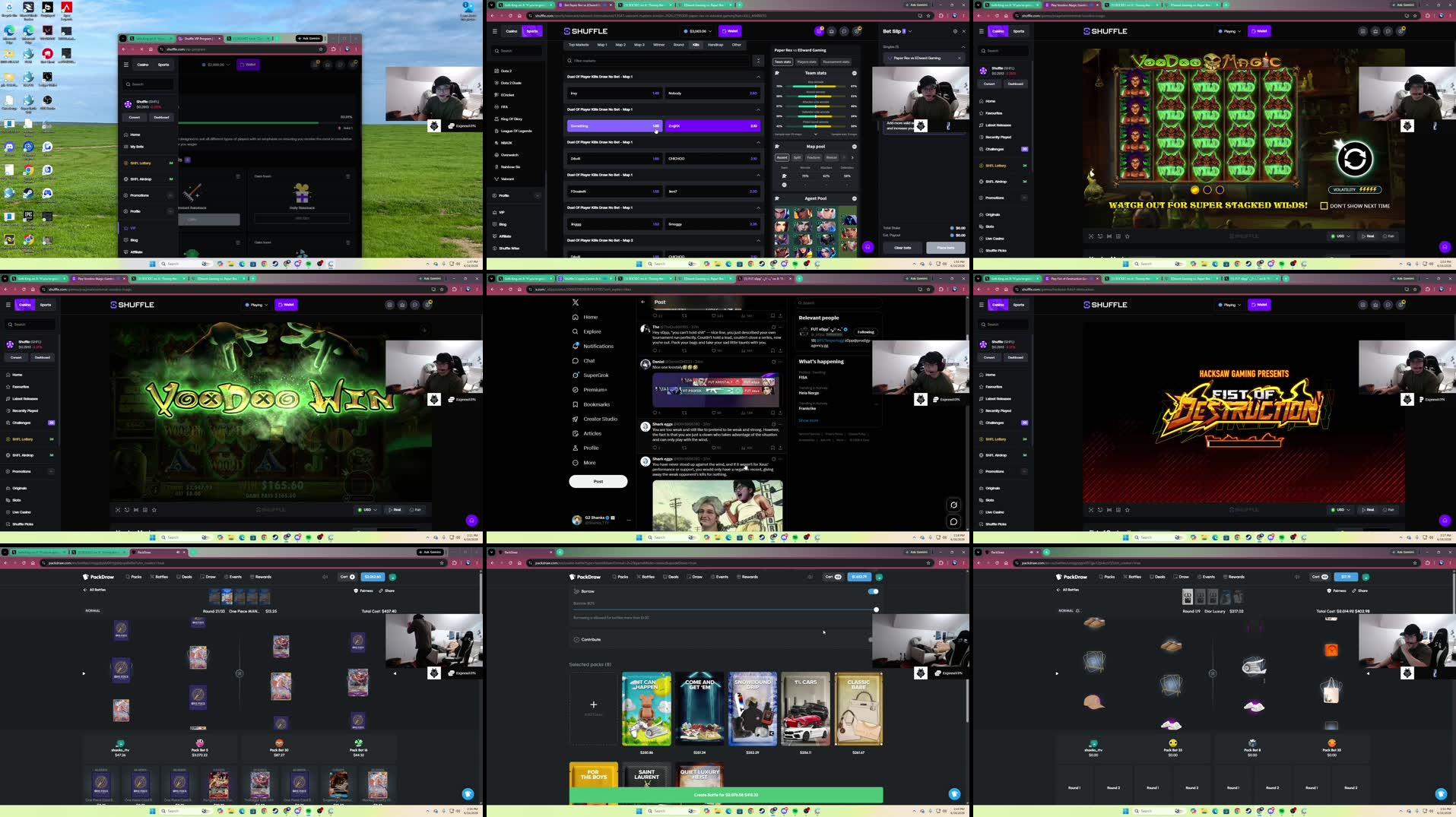
Task: Open floating Grok icon on X page
Action: click(x=953, y=505)
